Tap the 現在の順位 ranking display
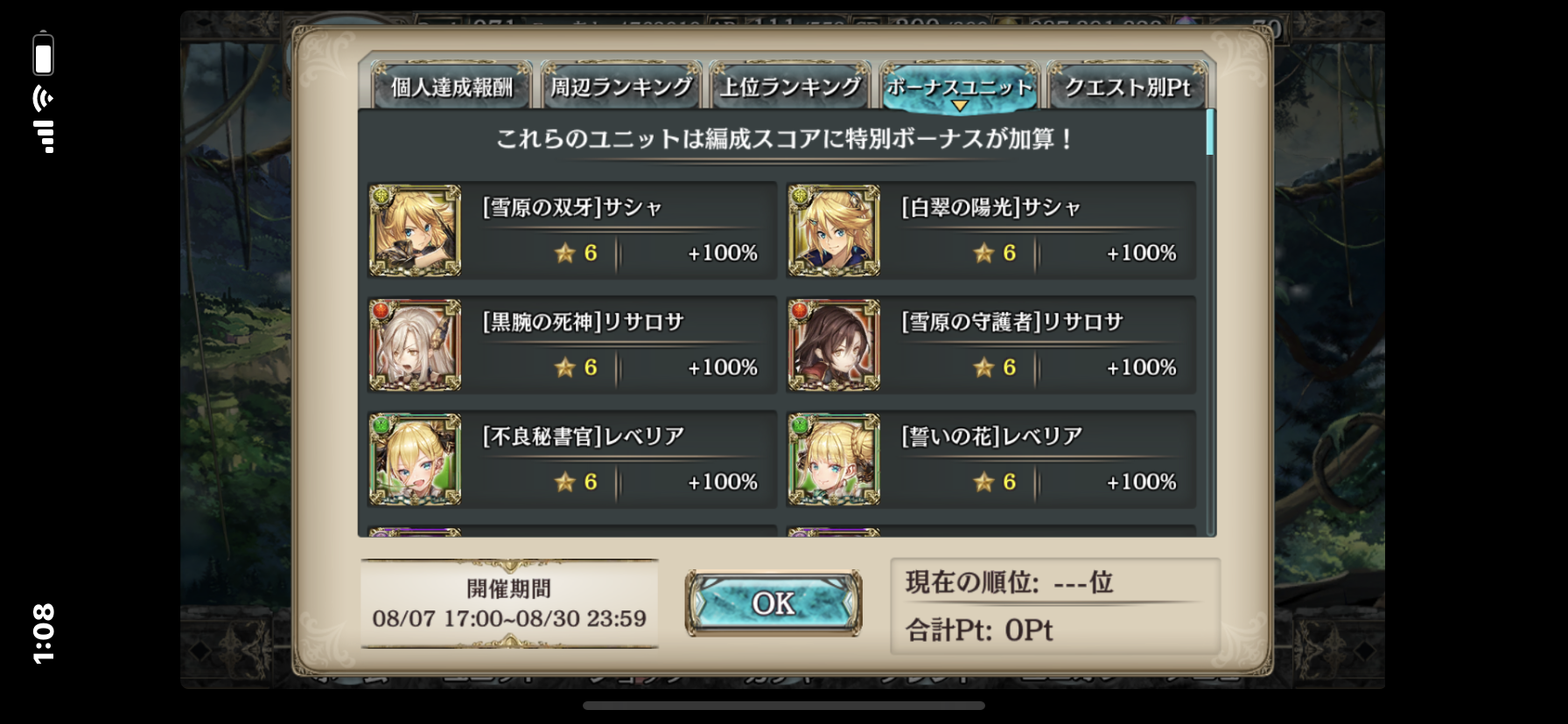 pos(1009,582)
